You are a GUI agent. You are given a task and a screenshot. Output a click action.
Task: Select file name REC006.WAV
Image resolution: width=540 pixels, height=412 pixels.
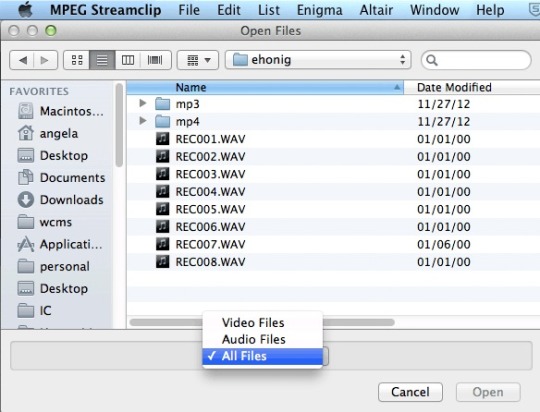[x=210, y=227]
